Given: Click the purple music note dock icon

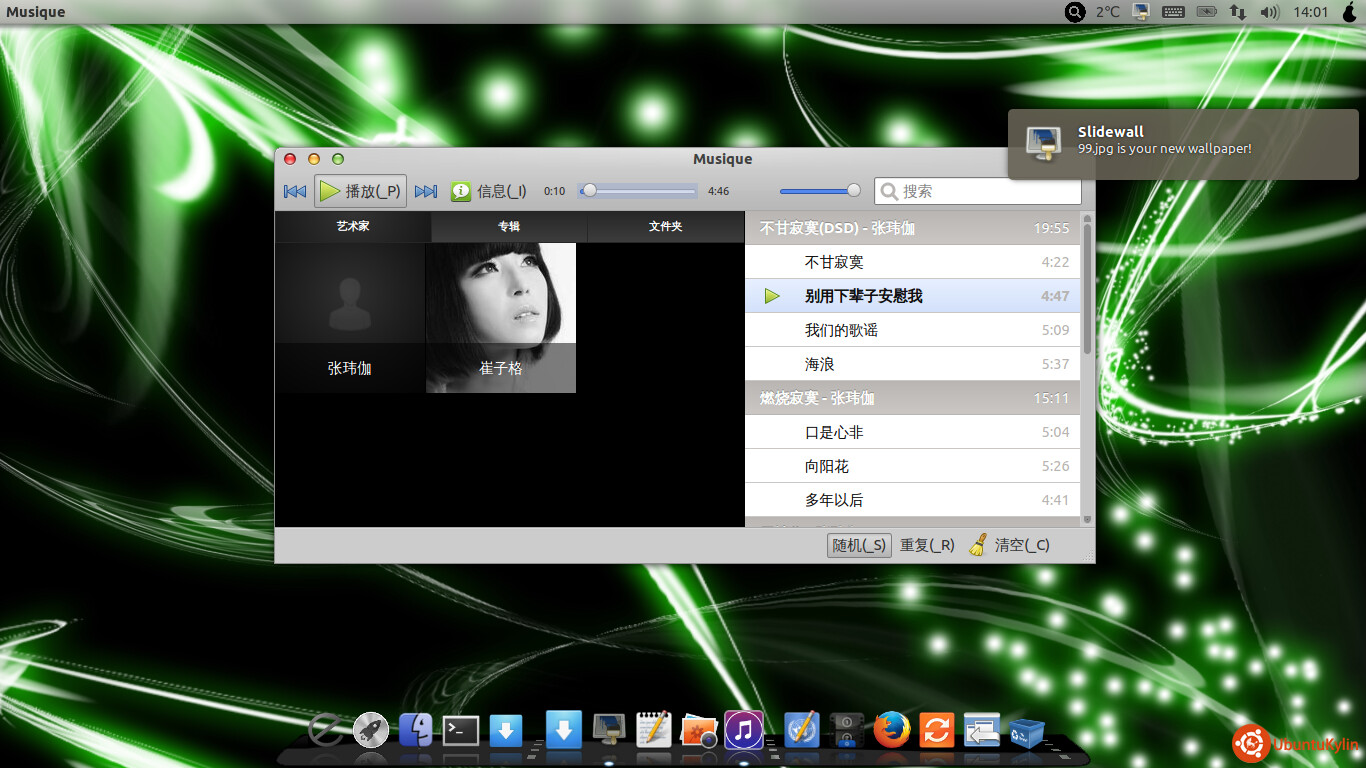Looking at the screenshot, I should tap(743, 730).
